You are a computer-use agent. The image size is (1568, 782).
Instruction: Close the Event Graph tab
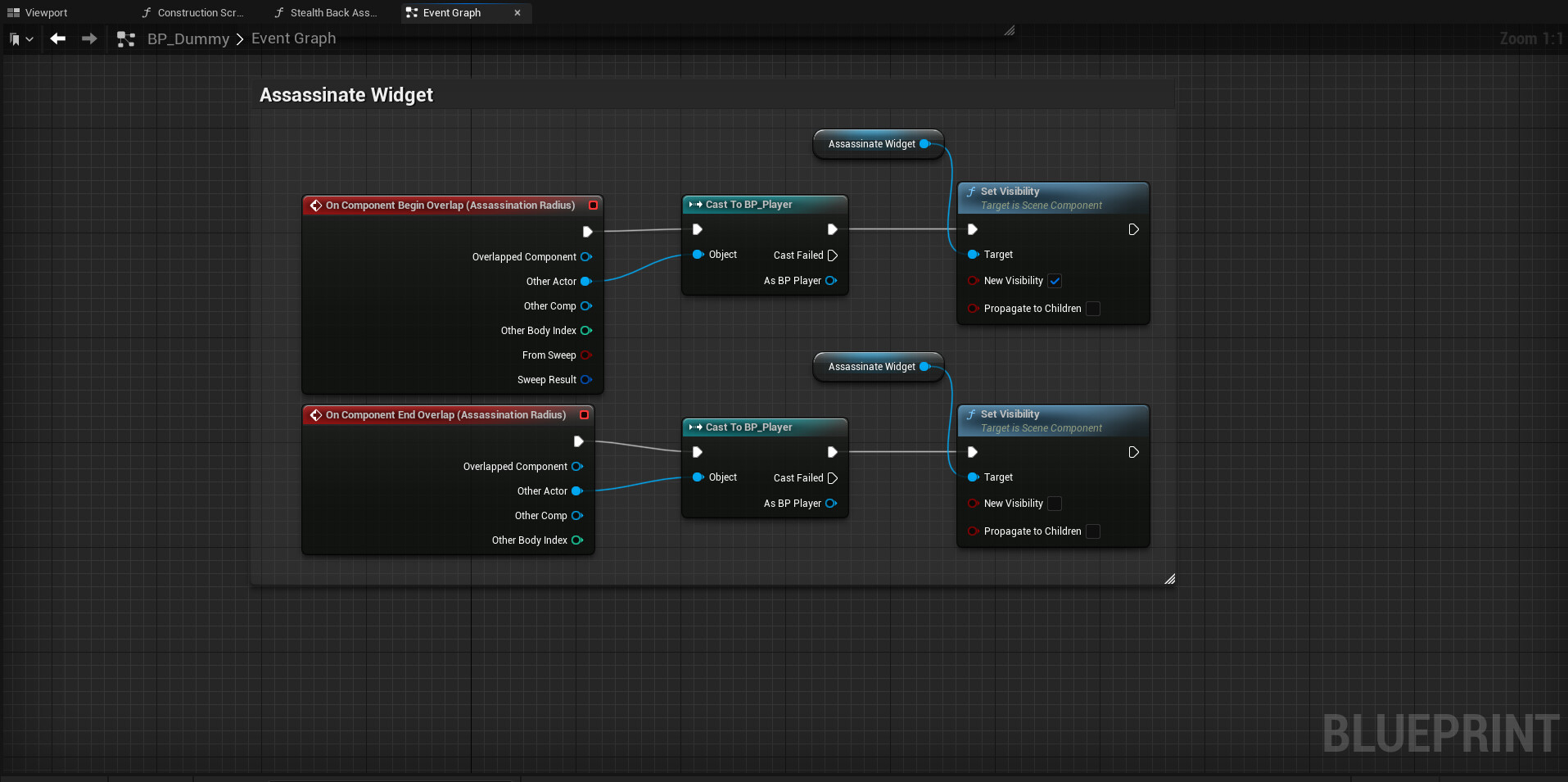point(517,13)
